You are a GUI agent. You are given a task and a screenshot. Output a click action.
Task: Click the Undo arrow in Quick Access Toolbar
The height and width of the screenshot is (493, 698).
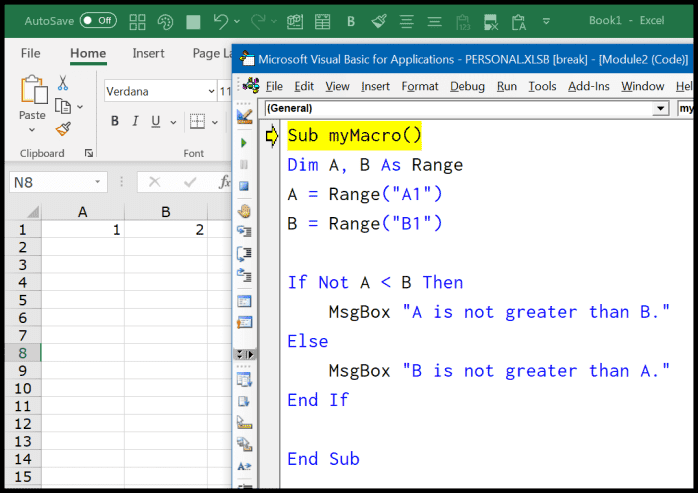pos(222,20)
